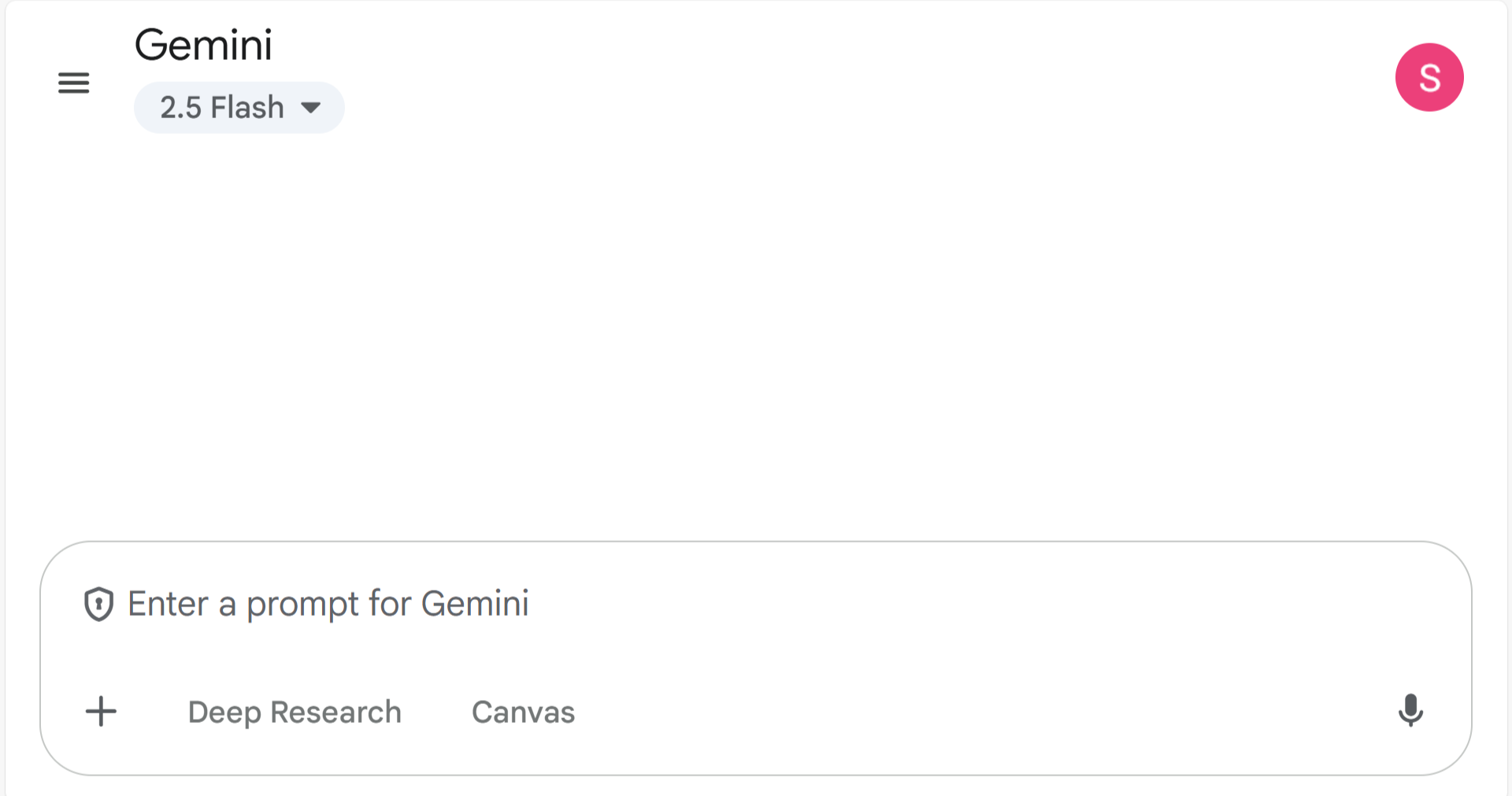The image size is (1512, 796).
Task: Choose Canvas below the prompt
Action: click(523, 712)
